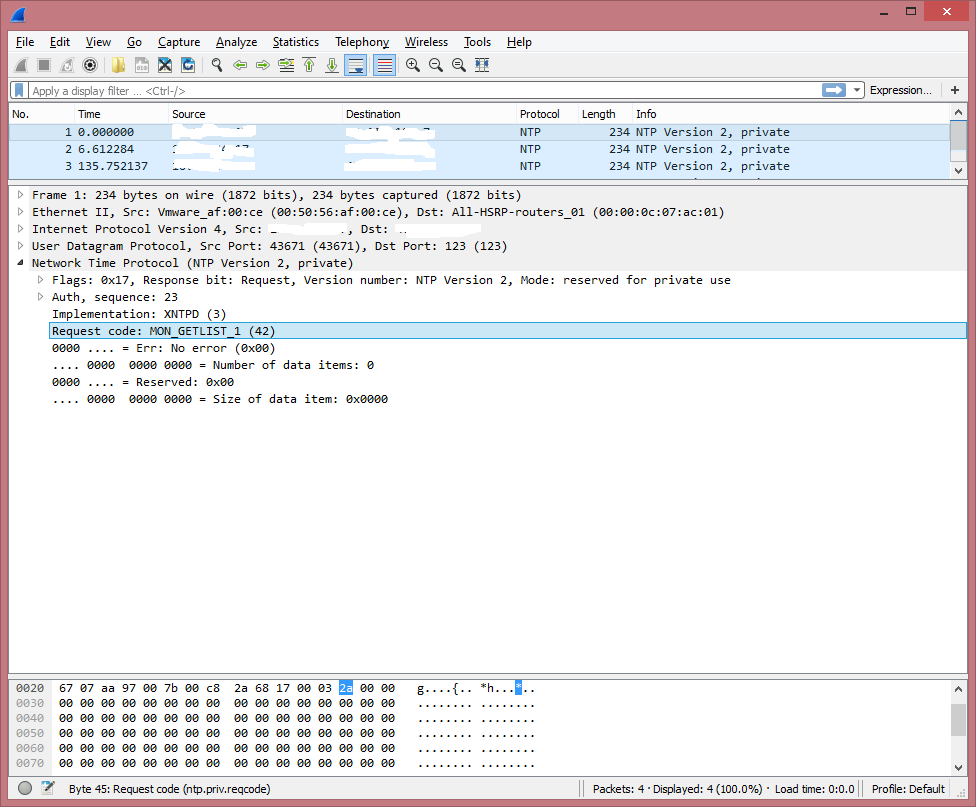
Task: Sort by the Protocol column header
Action: [x=547, y=114]
